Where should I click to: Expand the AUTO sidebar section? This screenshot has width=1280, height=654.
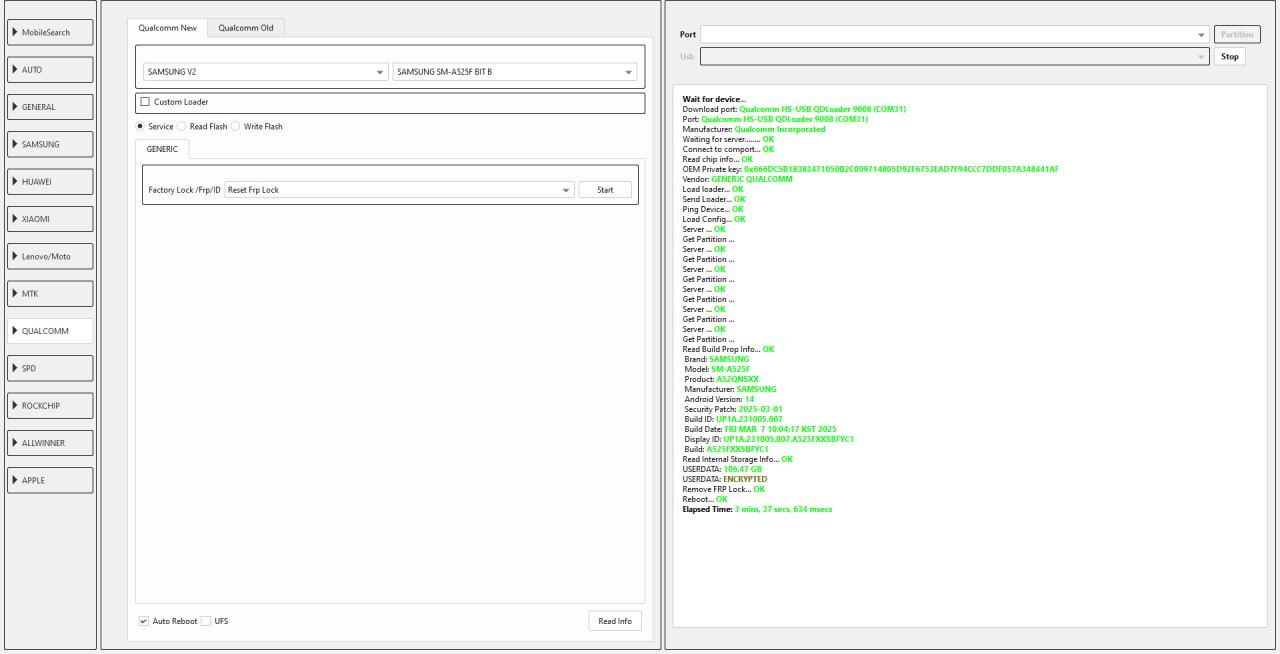click(50, 70)
